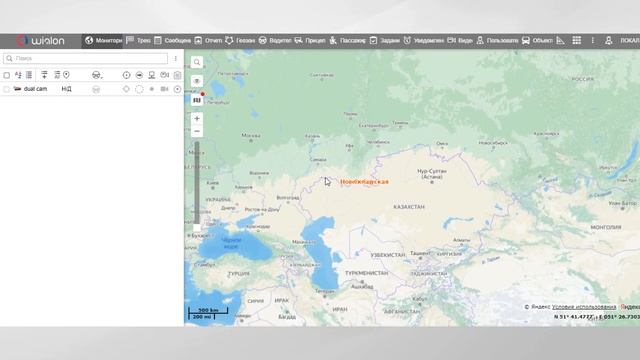Switch the unit list view mode icon
Image resolution: width=640 pixels, height=360 pixels.
[29, 75]
